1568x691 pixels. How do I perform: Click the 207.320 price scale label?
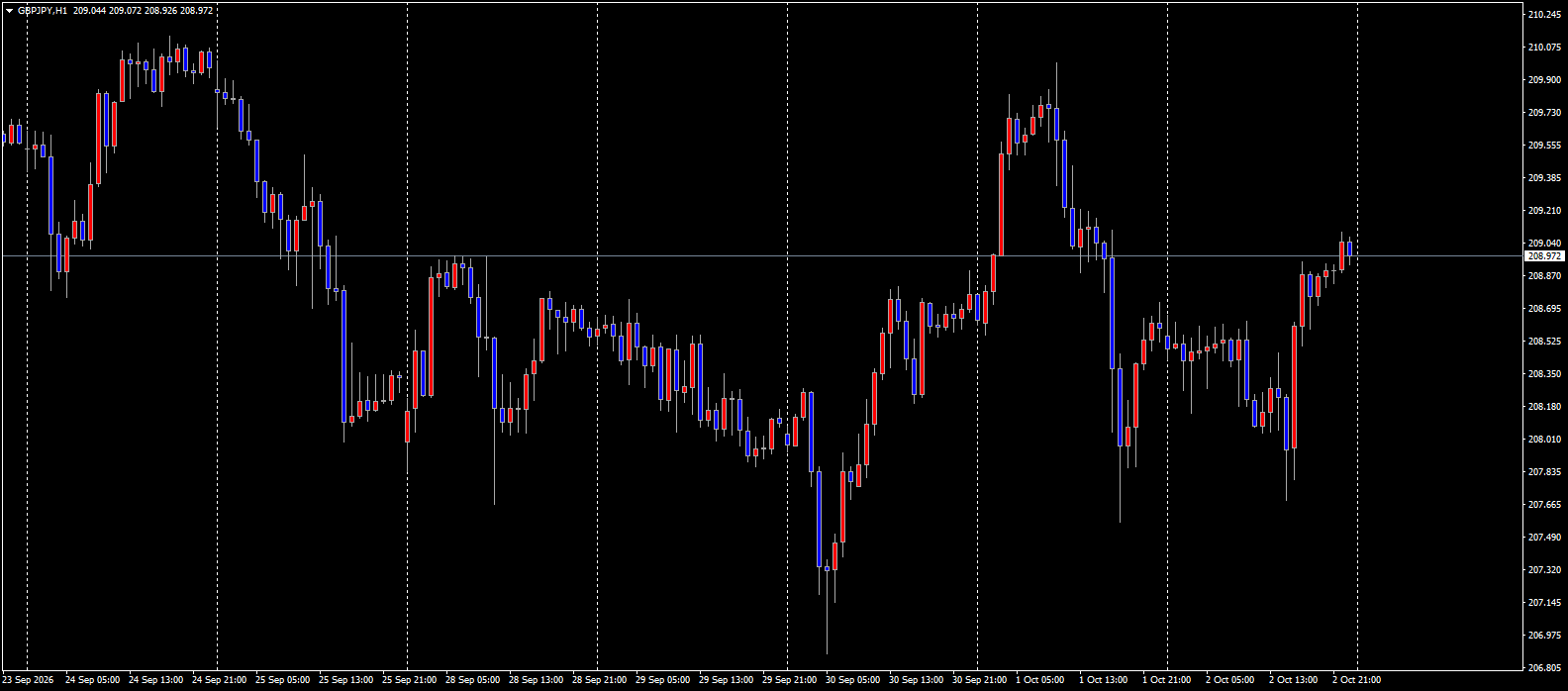(1544, 570)
